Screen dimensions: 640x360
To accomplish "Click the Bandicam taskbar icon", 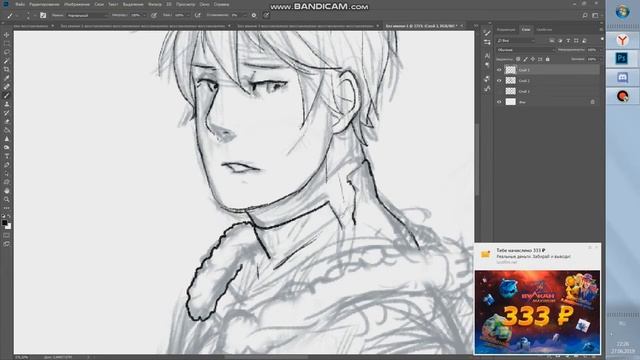I will pos(622,96).
